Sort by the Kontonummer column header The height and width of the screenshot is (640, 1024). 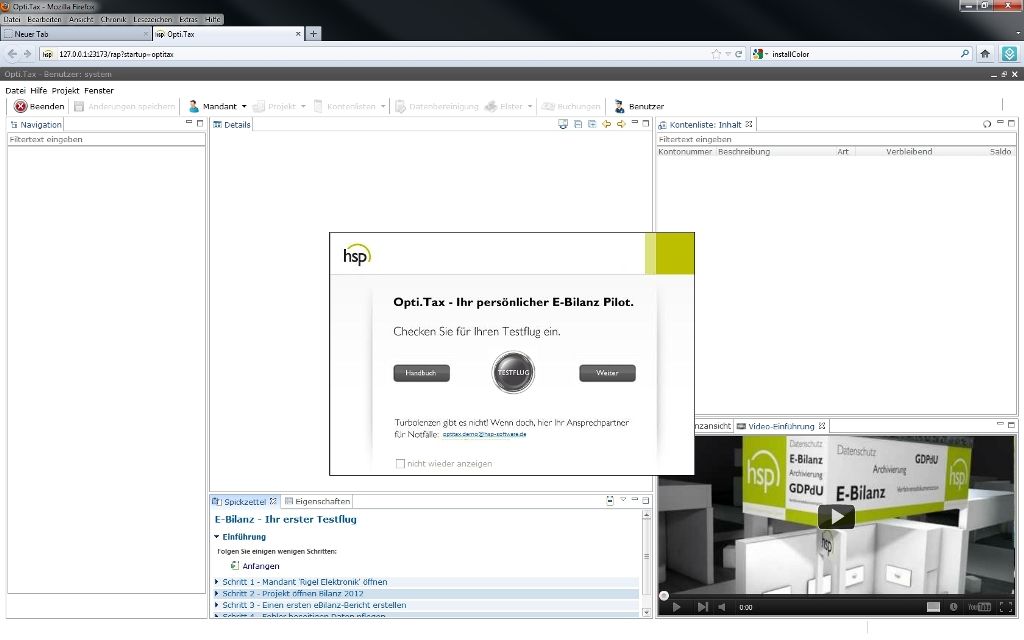(x=685, y=152)
